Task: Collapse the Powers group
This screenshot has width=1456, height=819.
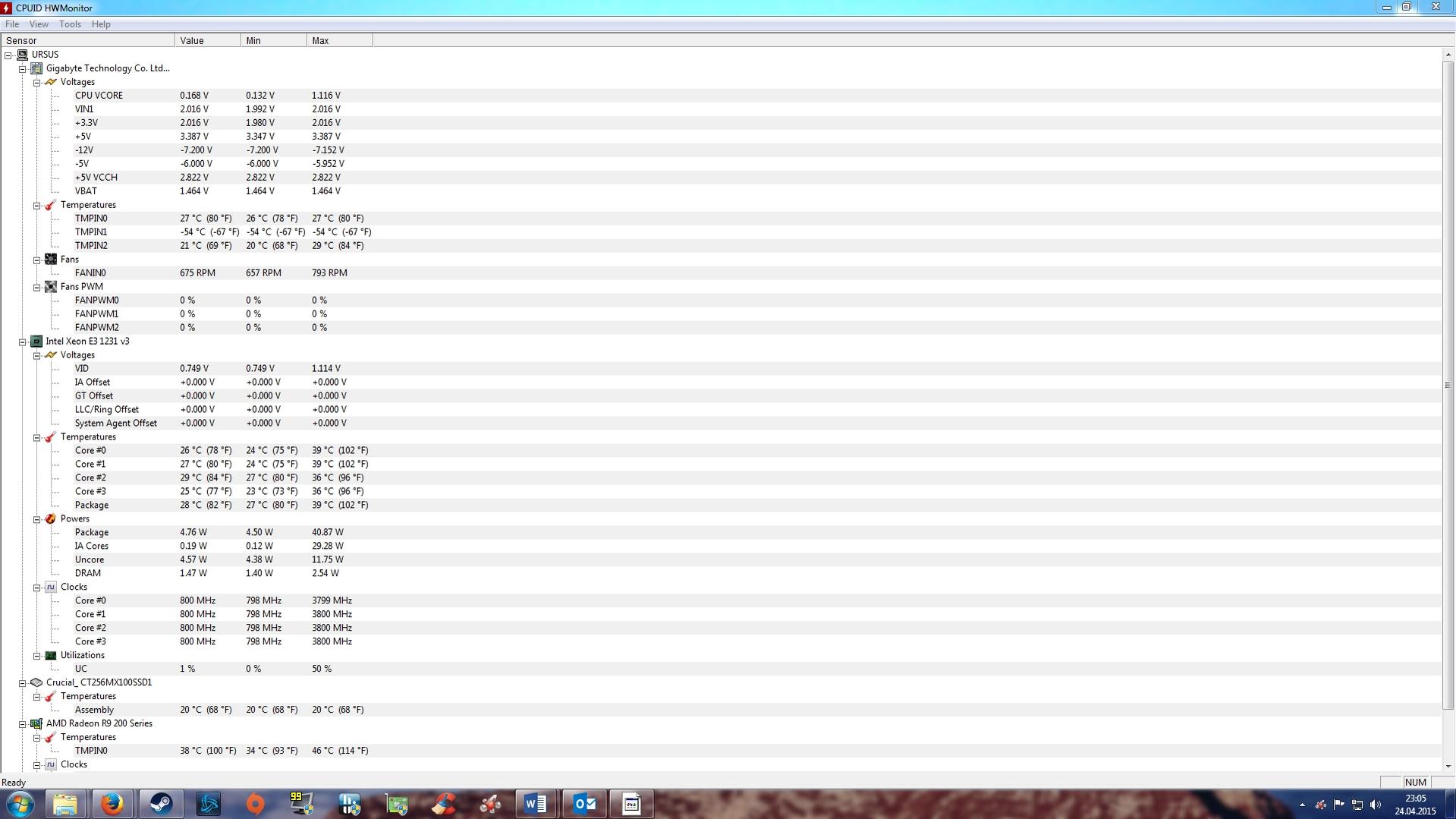Action: 37,520
